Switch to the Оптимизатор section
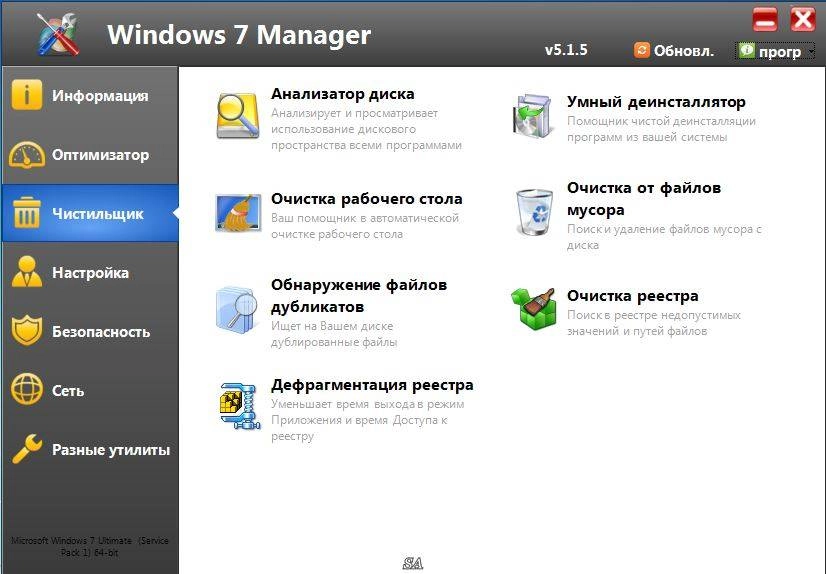826x574 pixels. pyautogui.click(x=90, y=154)
